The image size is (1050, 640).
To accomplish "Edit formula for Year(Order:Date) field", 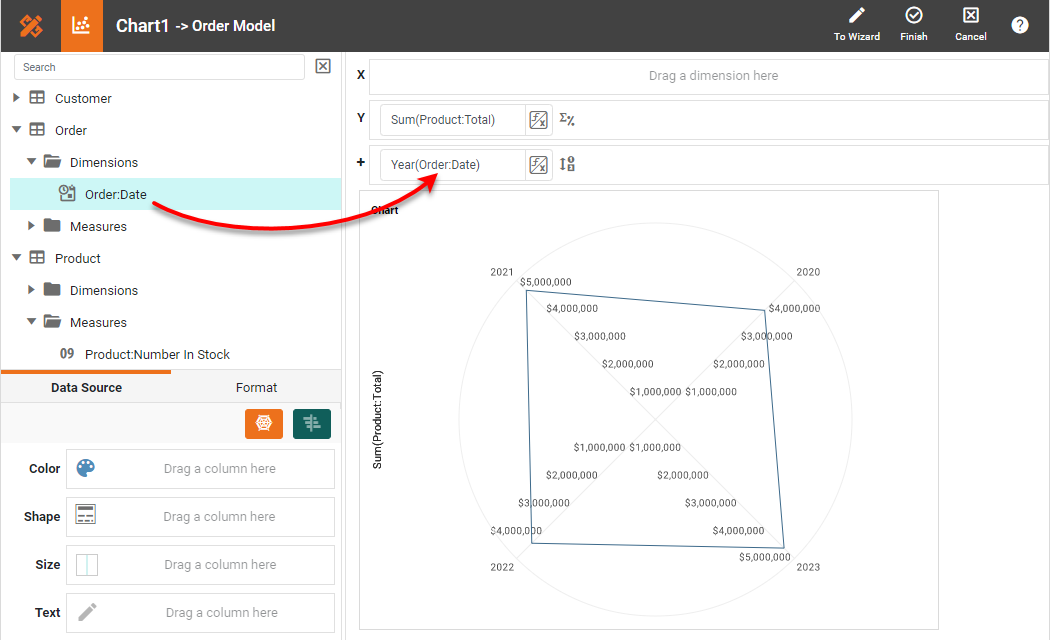I will 538,164.
